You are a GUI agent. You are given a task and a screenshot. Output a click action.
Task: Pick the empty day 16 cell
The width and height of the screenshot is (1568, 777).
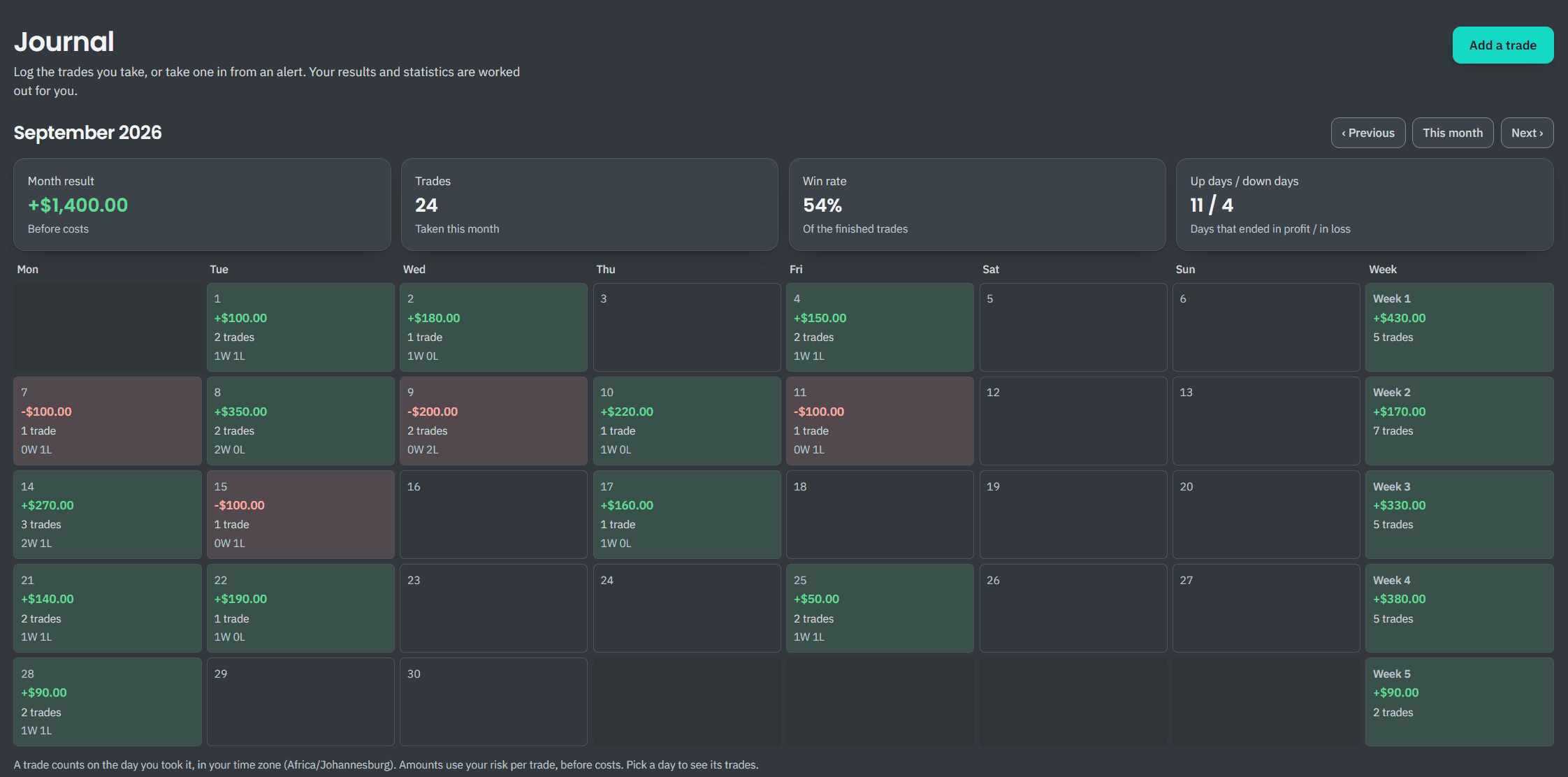pyautogui.click(x=493, y=515)
